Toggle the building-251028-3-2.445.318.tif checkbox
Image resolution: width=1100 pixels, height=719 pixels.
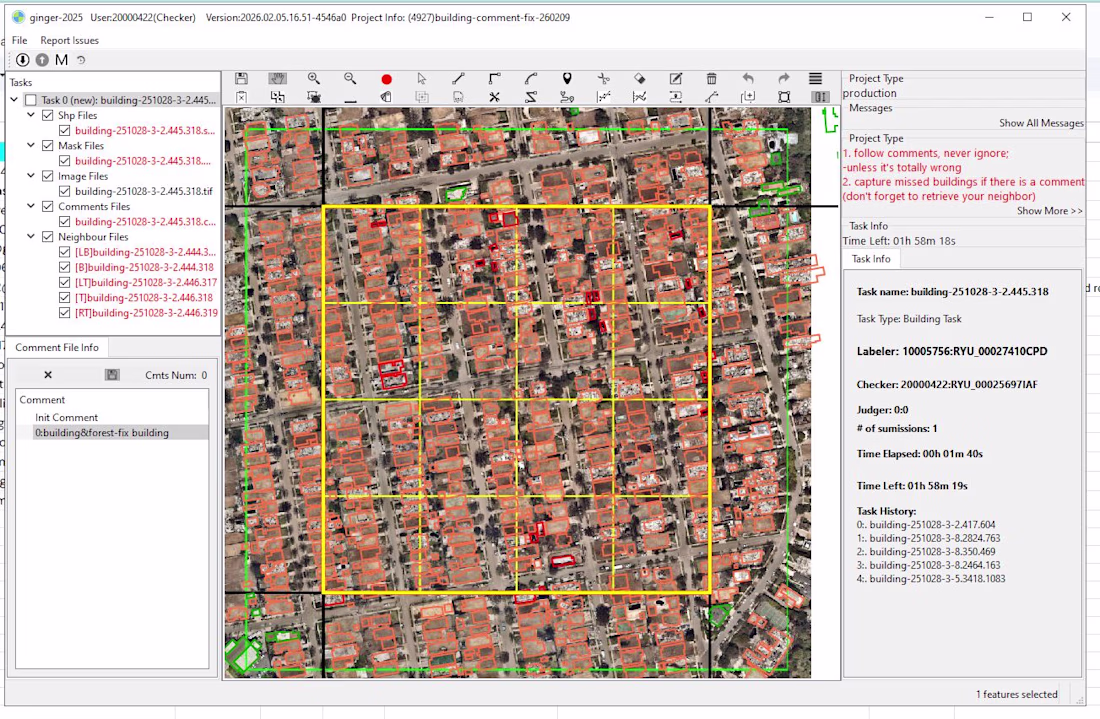[65, 191]
